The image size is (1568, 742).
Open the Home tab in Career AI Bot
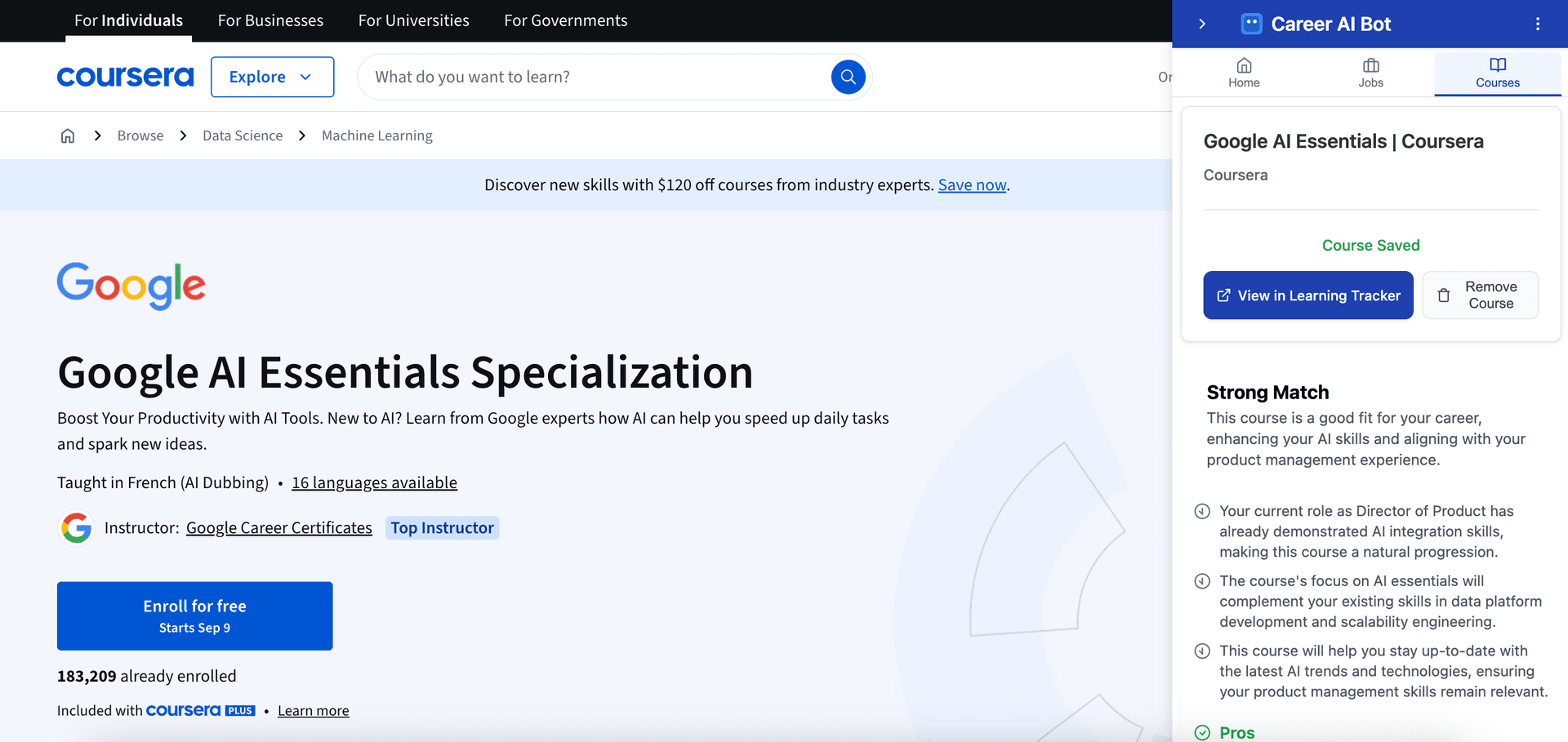coord(1244,73)
